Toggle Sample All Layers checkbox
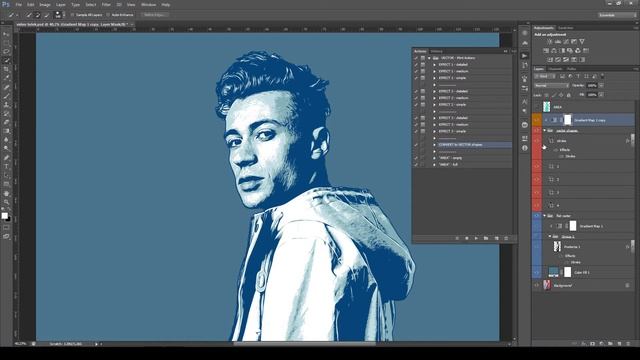The image size is (640, 360). pyautogui.click(x=73, y=15)
